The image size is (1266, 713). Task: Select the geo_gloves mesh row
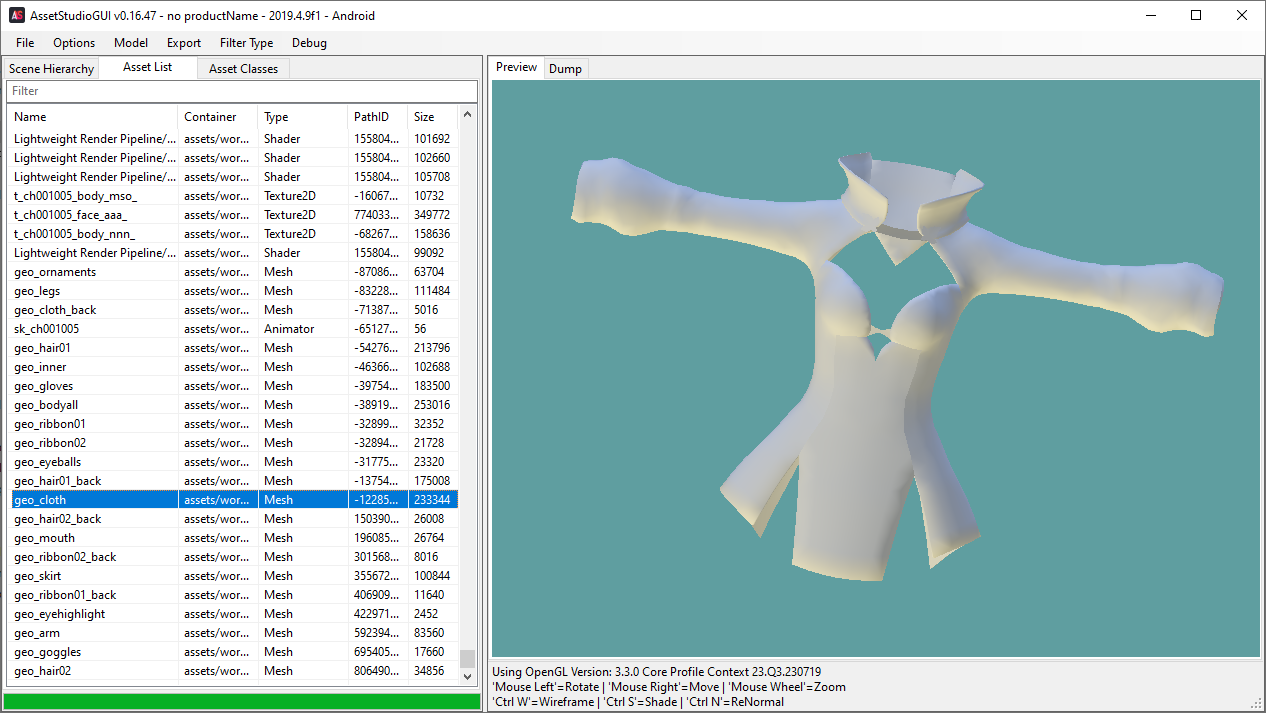click(234, 386)
